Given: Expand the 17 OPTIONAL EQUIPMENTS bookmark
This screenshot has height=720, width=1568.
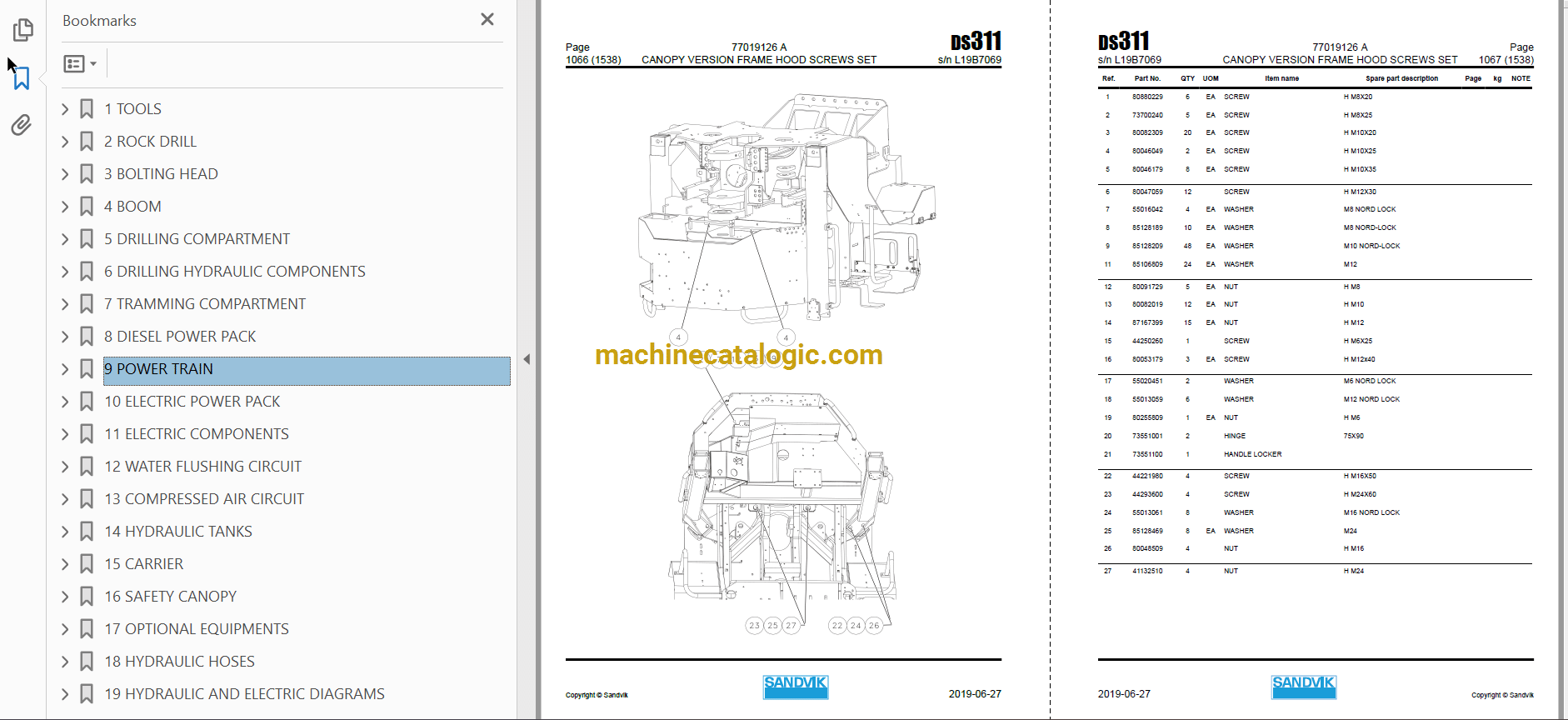Looking at the screenshot, I should [x=65, y=629].
